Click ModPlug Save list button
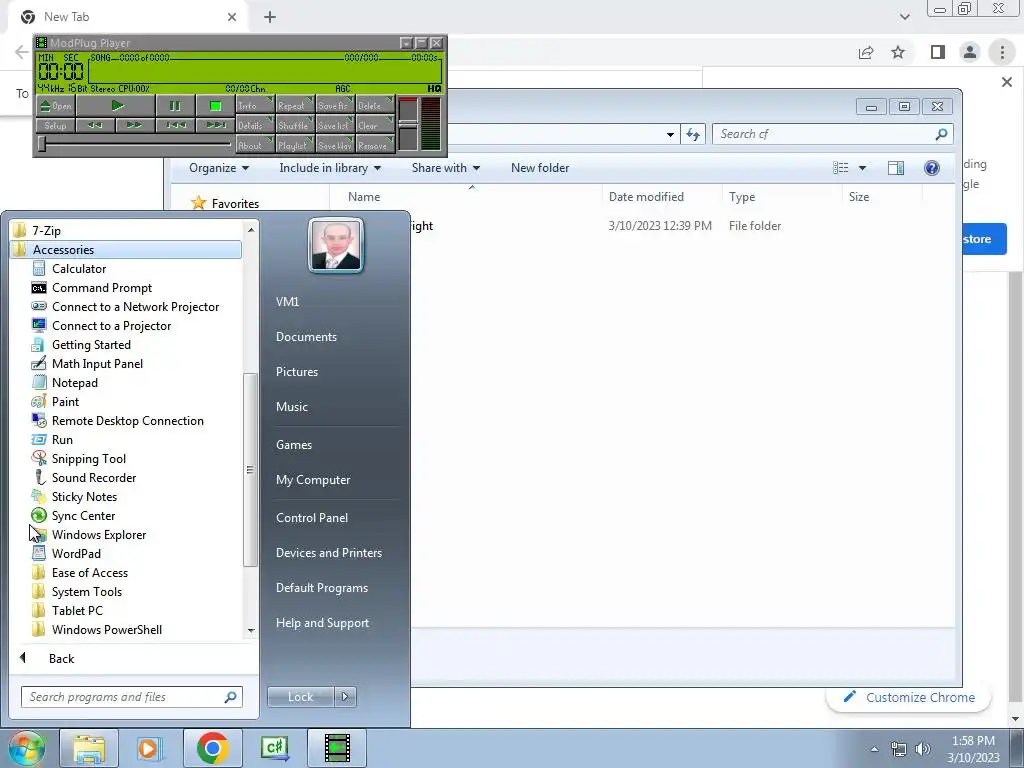The width and height of the screenshot is (1024, 768). (x=335, y=125)
